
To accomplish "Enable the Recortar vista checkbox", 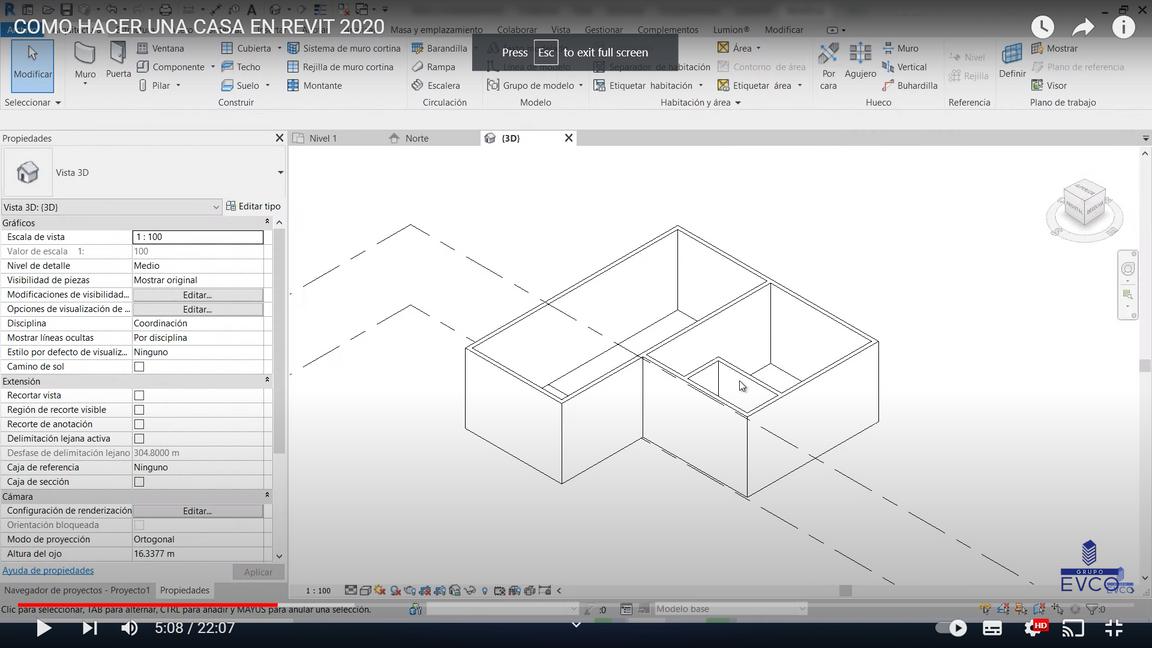I will [139, 395].
